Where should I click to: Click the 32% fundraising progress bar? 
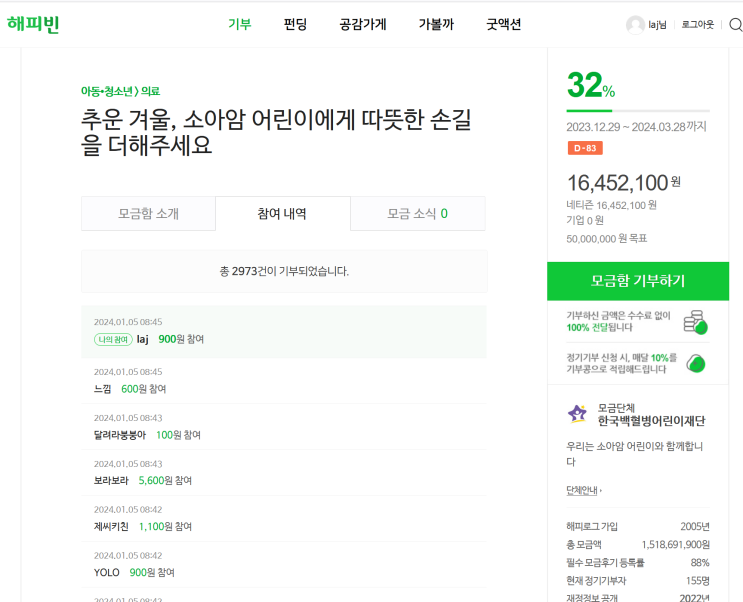click(638, 110)
